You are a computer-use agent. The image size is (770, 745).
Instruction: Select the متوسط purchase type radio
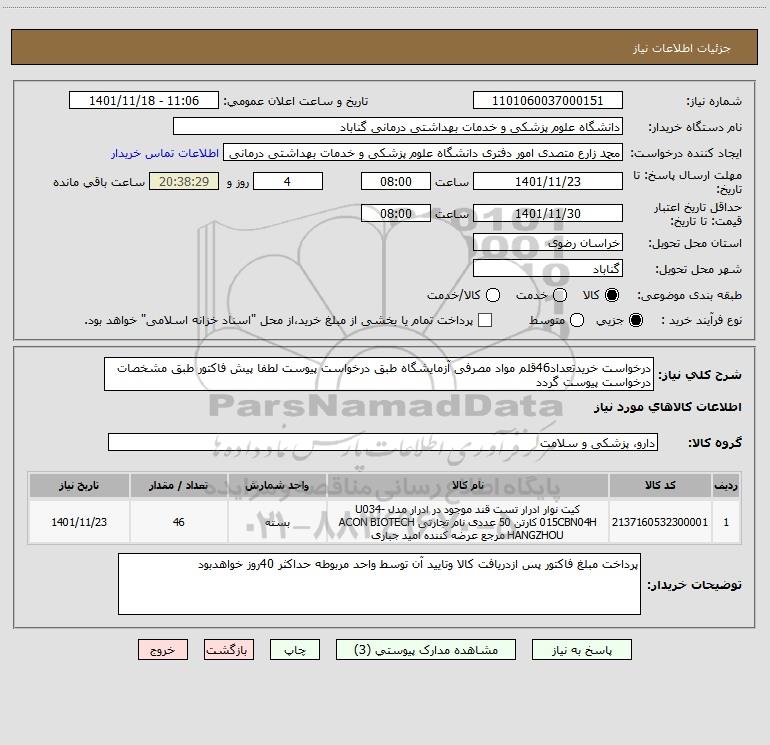(577, 320)
